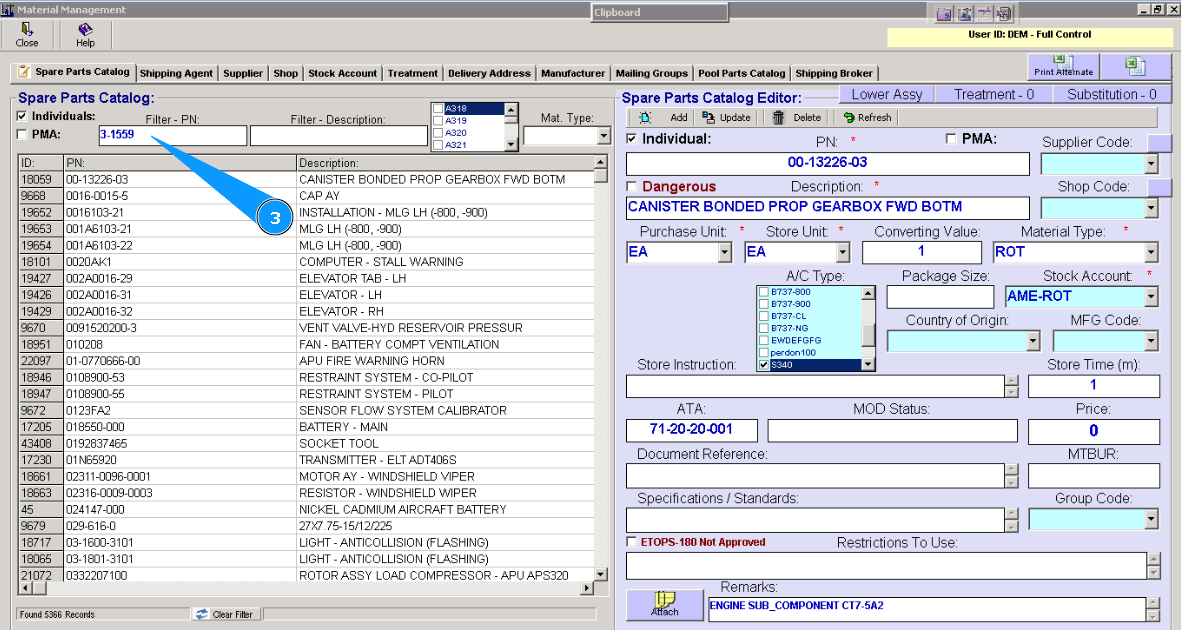The height and width of the screenshot is (633, 1181).
Task: Open the Material Type dropdown showing ROT
Action: click(1151, 253)
